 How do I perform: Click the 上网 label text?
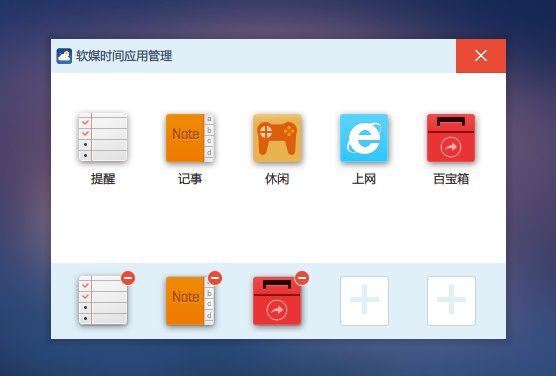point(364,179)
